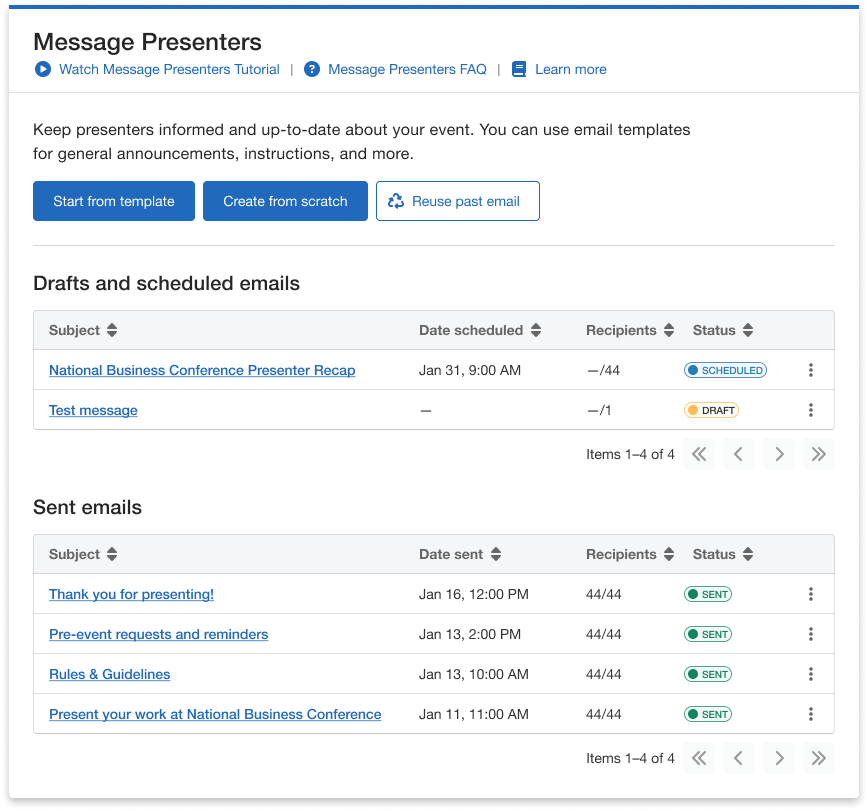Viewport: 868px width, 811px height.
Task: Click the book icon beside Learn more
Action: tap(518, 70)
